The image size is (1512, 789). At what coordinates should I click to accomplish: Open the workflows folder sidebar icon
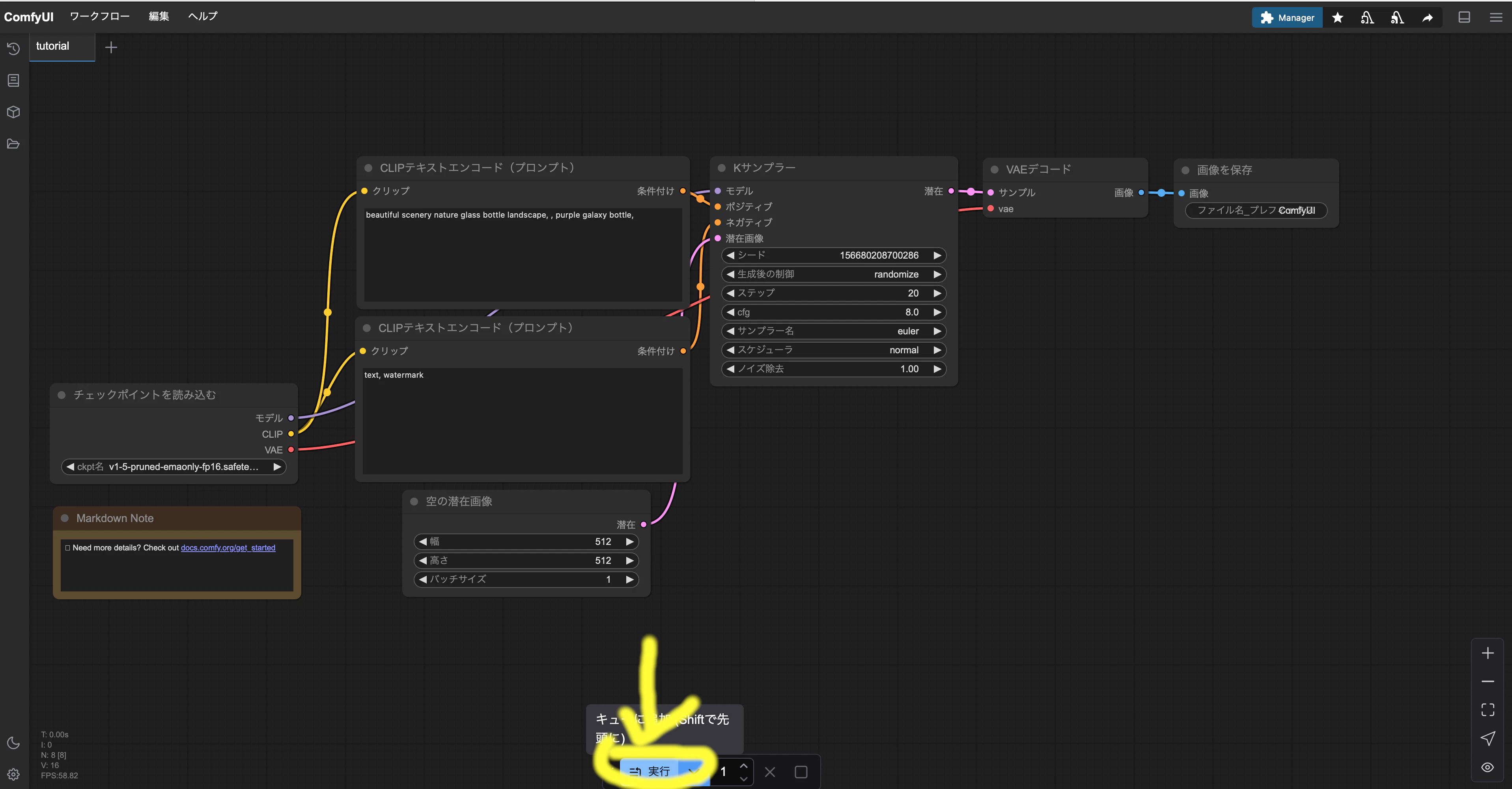tap(13, 144)
